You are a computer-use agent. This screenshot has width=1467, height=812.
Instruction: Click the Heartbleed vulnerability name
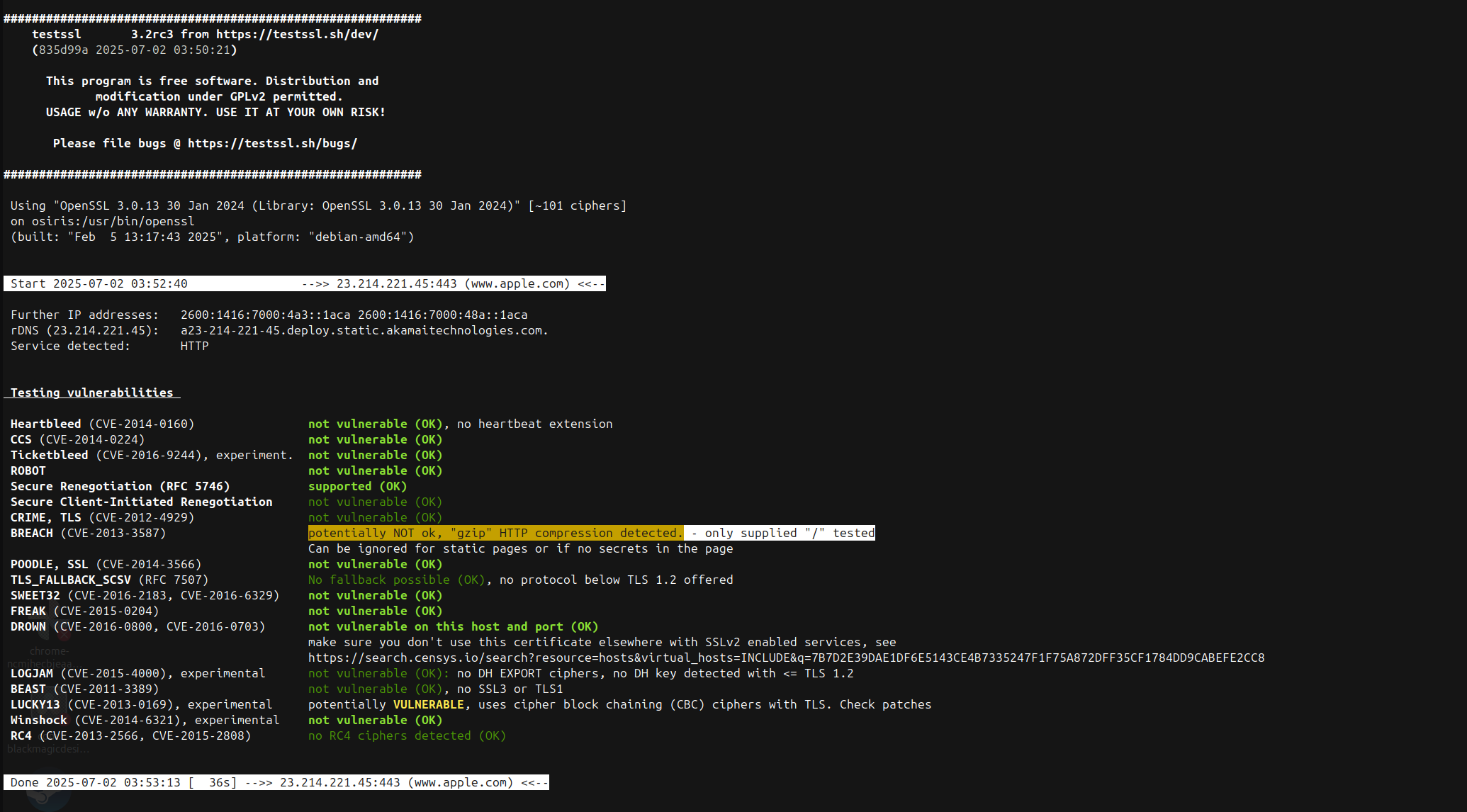click(x=45, y=424)
